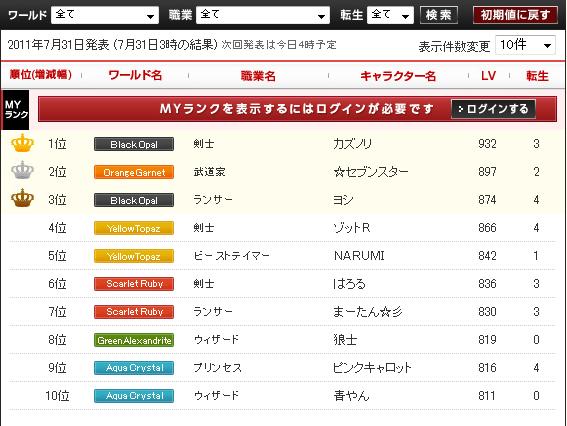Click level value 874
This screenshot has height=426, width=567.
click(x=487, y=200)
